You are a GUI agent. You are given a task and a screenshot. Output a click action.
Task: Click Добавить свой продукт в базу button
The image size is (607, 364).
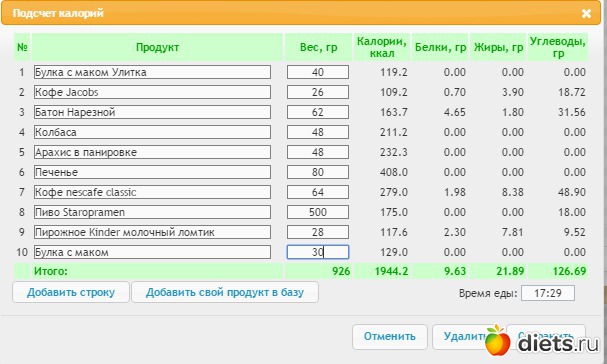click(225, 292)
